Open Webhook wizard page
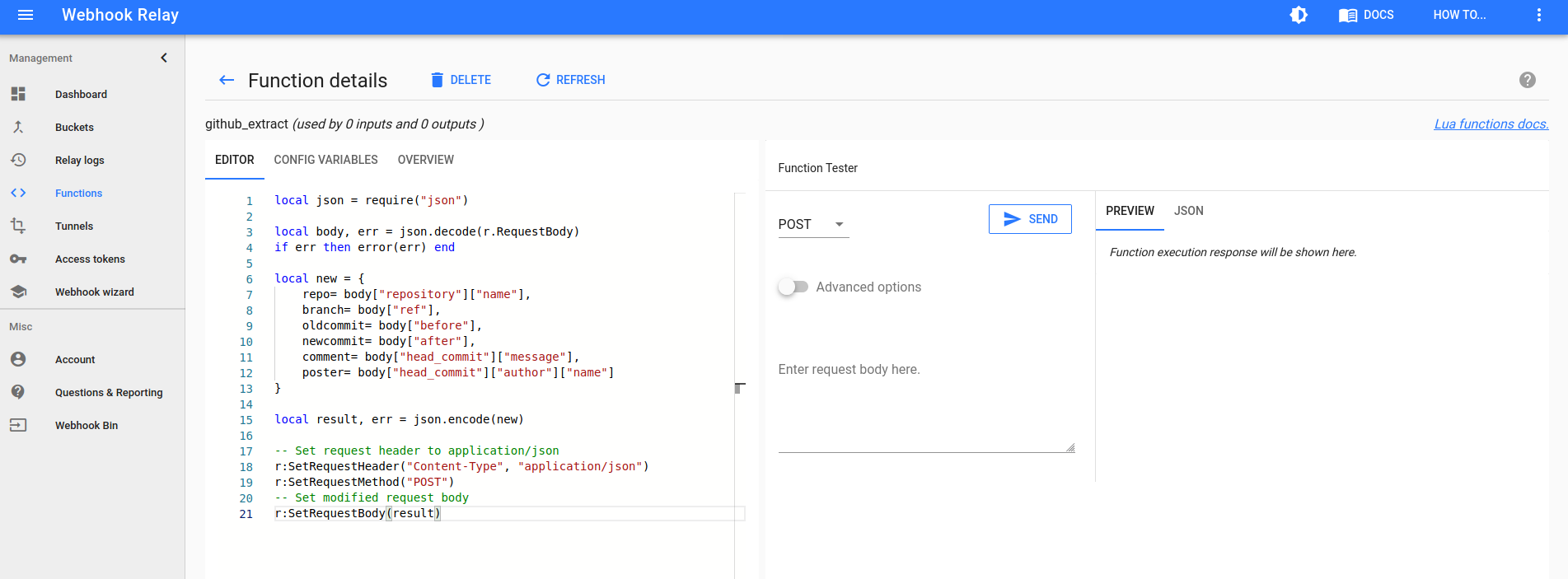This screenshot has width=1568, height=579. click(x=95, y=292)
